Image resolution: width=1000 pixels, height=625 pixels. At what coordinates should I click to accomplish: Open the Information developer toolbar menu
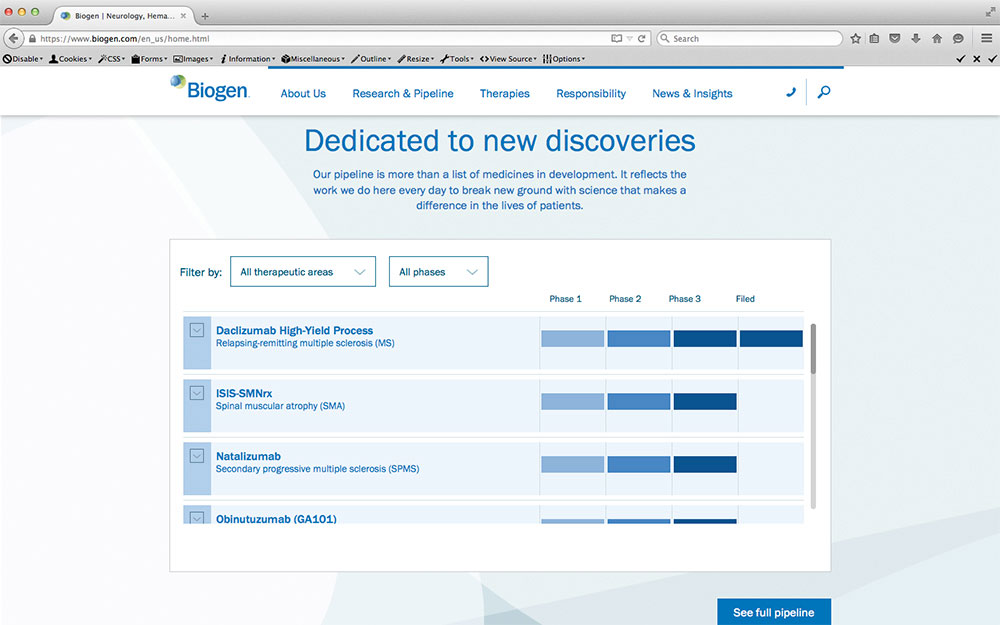[x=247, y=59]
